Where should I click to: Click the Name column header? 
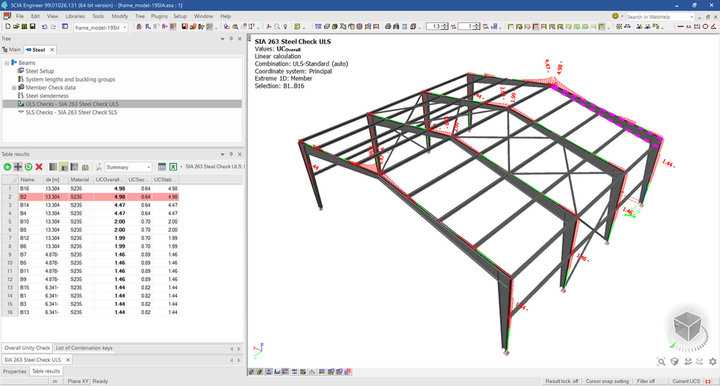pyautogui.click(x=30, y=179)
